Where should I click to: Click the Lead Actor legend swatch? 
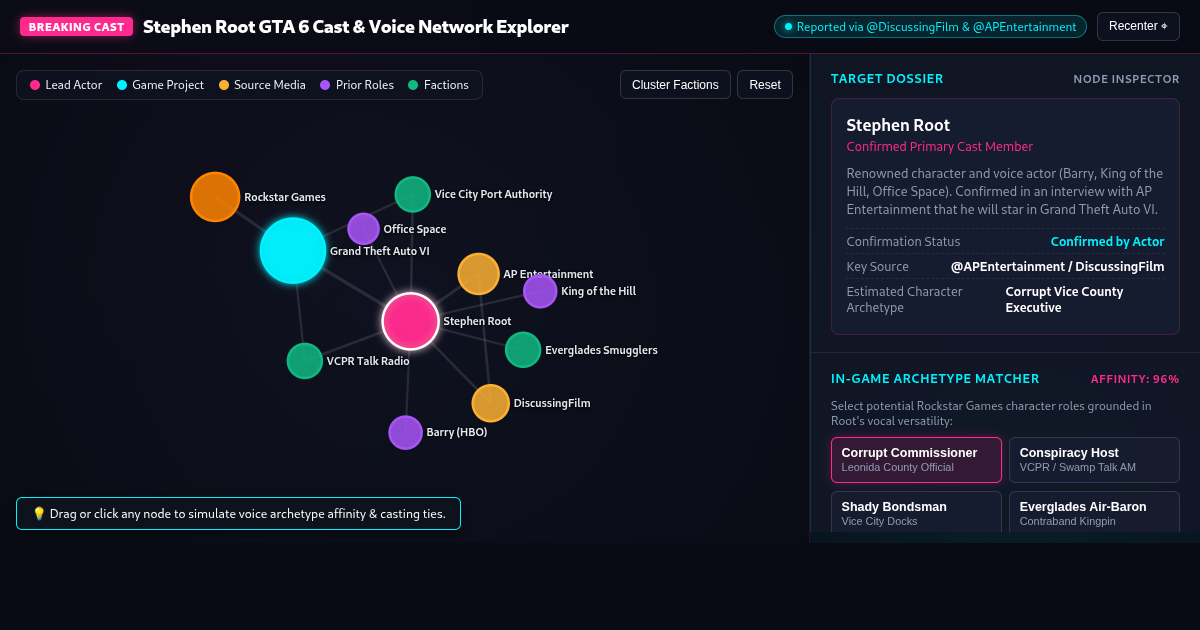pos(35,85)
